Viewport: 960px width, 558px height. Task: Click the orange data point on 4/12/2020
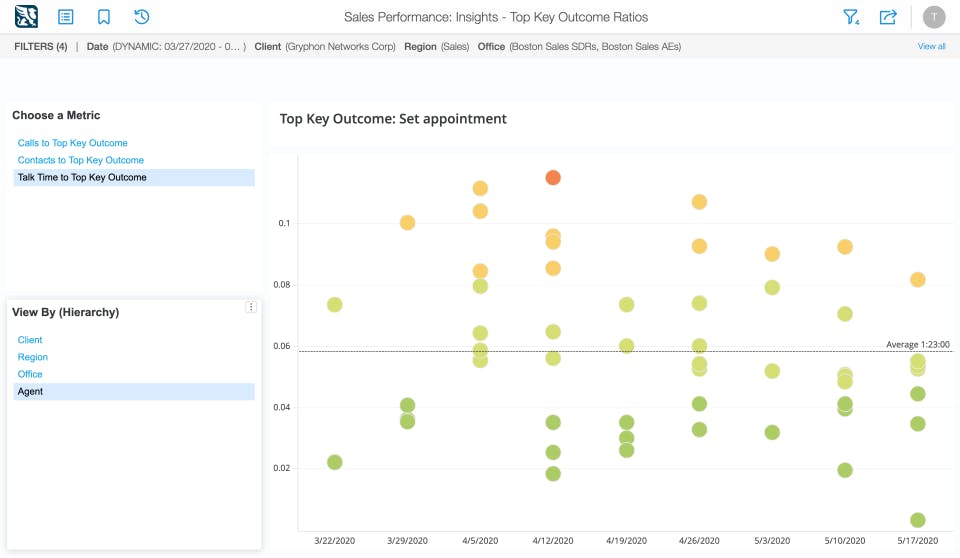(553, 178)
